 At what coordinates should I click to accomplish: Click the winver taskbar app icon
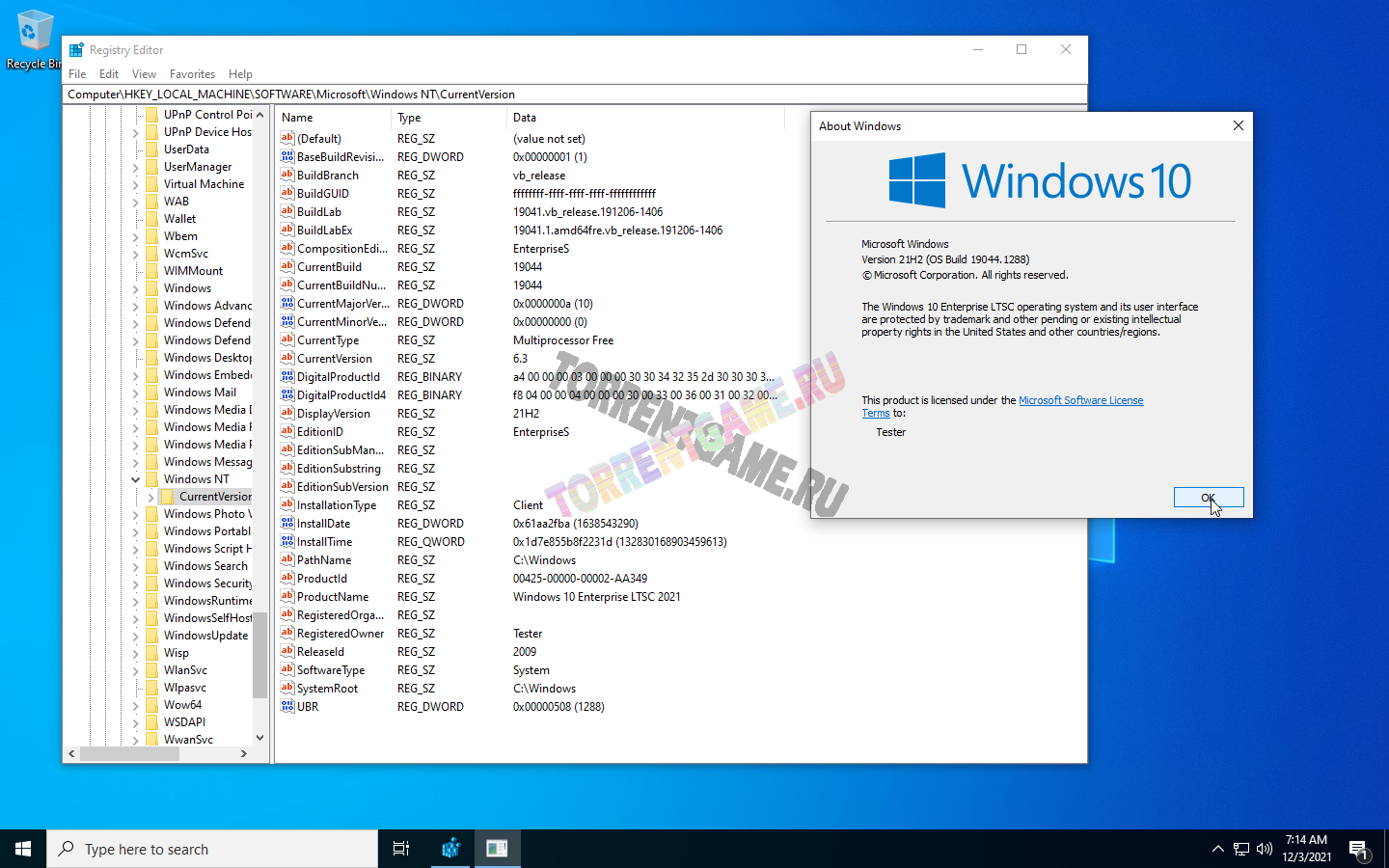497,849
